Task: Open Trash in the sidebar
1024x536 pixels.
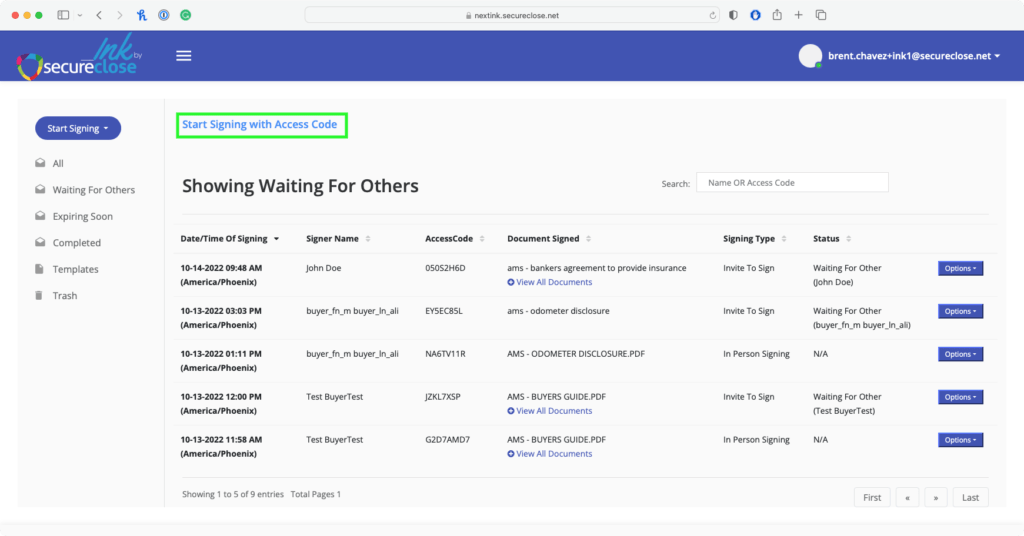Action: [x=64, y=296]
